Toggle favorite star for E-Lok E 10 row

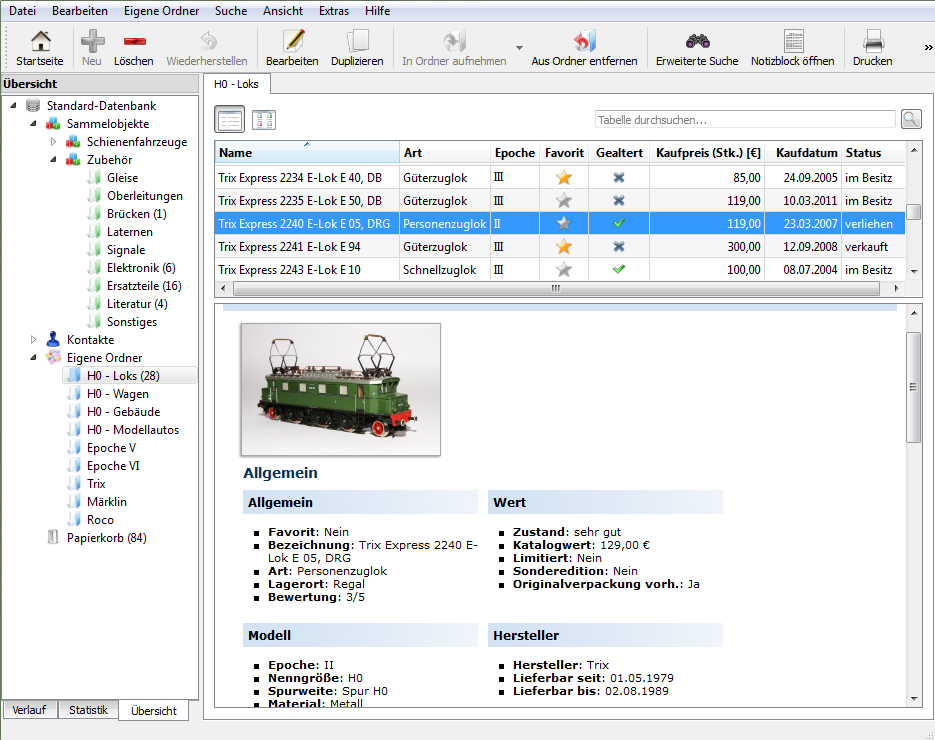pyautogui.click(x=564, y=270)
